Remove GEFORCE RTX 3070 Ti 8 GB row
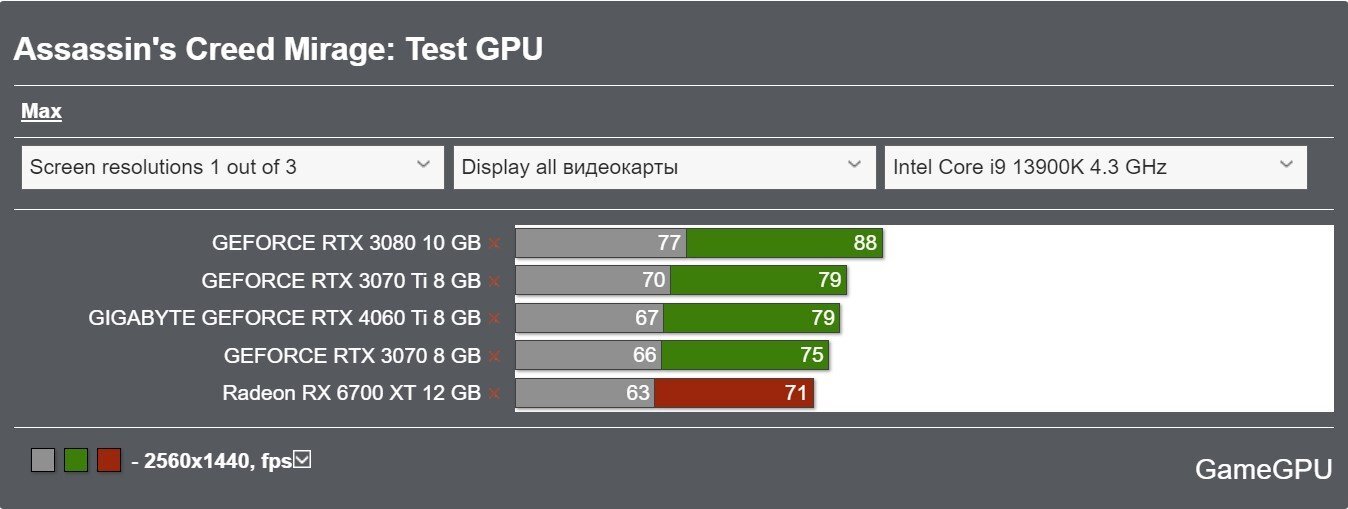This screenshot has width=1348, height=509. coord(494,281)
